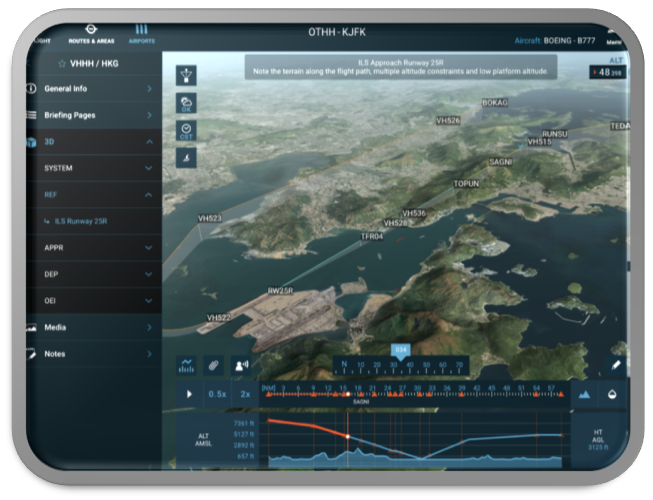653x500 pixels.
Task: Click the aircraft view icon atop map toolbar
Action: coord(186,76)
